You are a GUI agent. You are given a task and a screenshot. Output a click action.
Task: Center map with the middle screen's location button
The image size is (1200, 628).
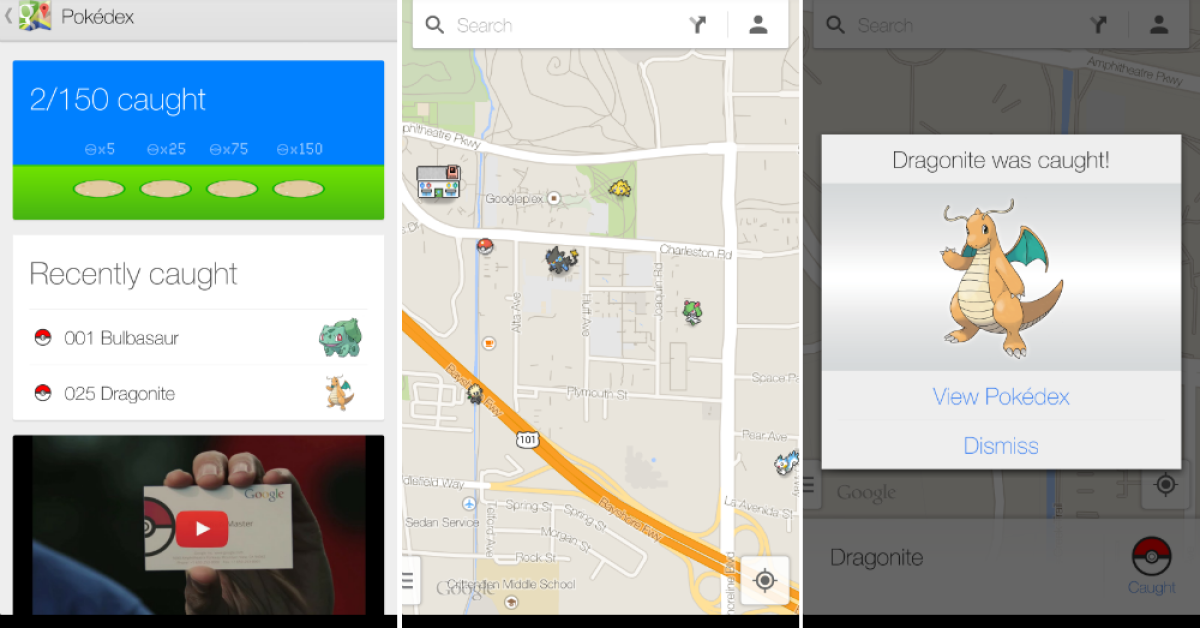(x=765, y=580)
